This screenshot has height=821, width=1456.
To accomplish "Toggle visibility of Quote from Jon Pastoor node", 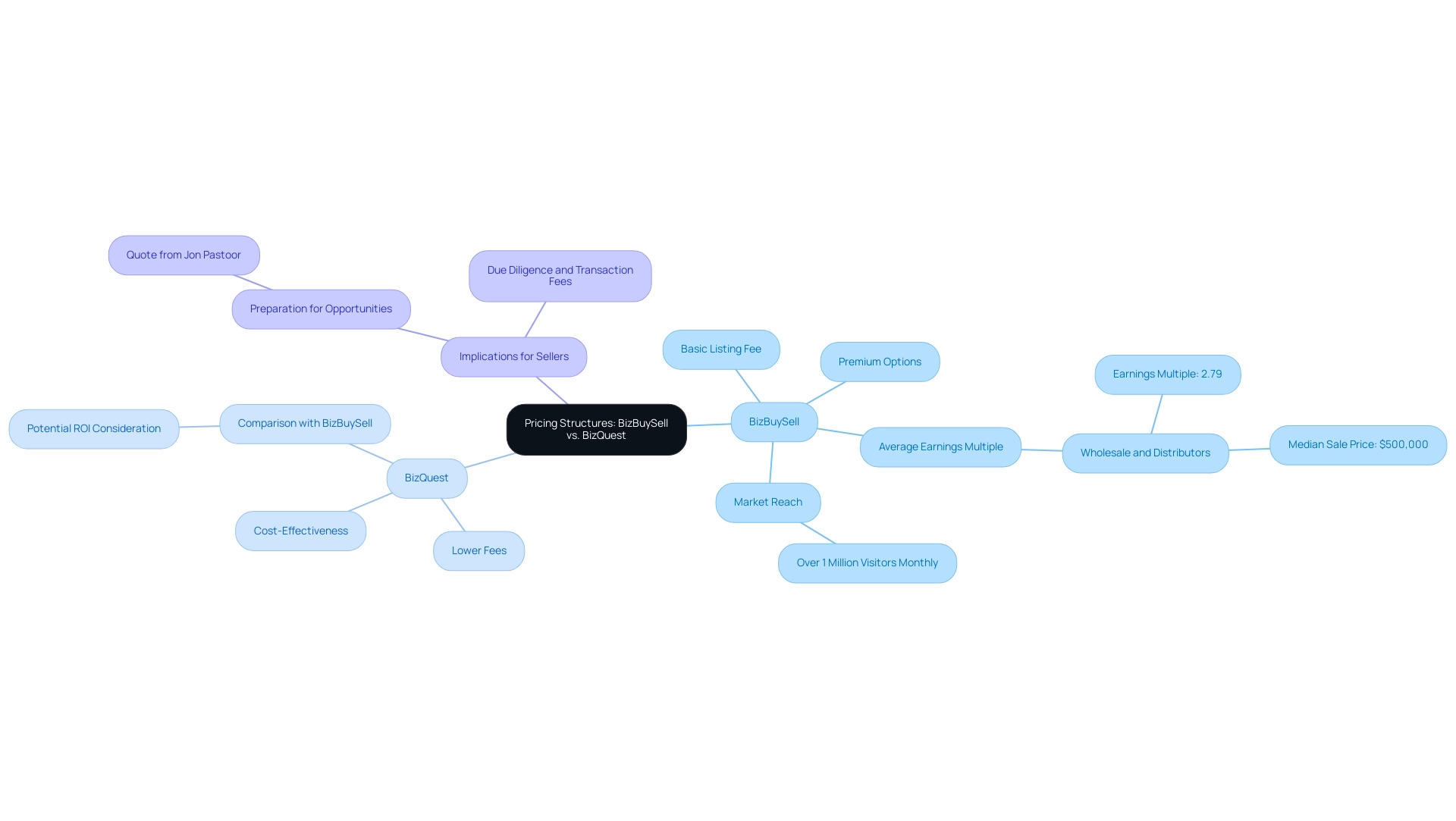I will tap(183, 254).
